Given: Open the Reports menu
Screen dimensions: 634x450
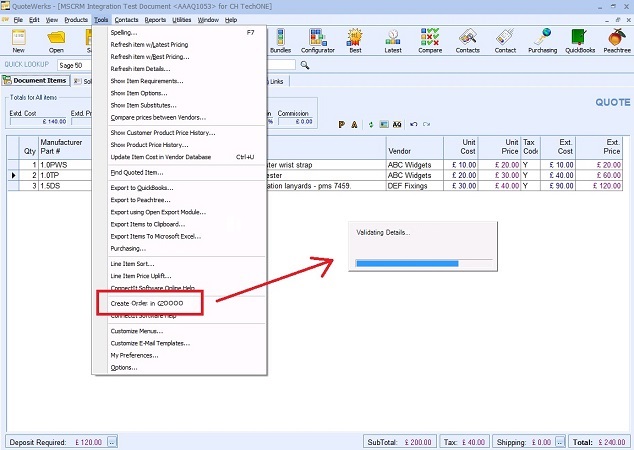Looking at the screenshot, I should [x=155, y=20].
